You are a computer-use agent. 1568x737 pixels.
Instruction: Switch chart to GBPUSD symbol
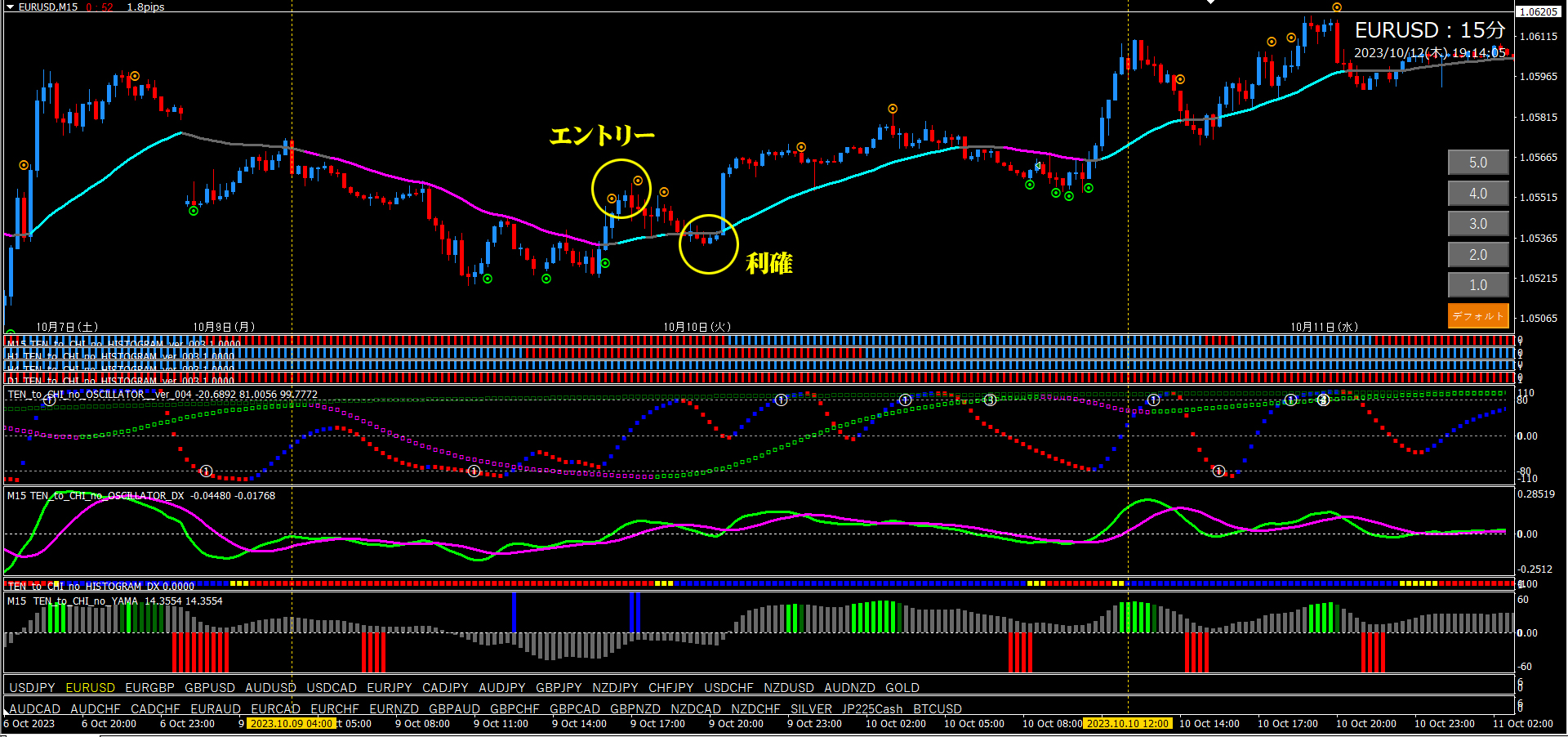[210, 688]
